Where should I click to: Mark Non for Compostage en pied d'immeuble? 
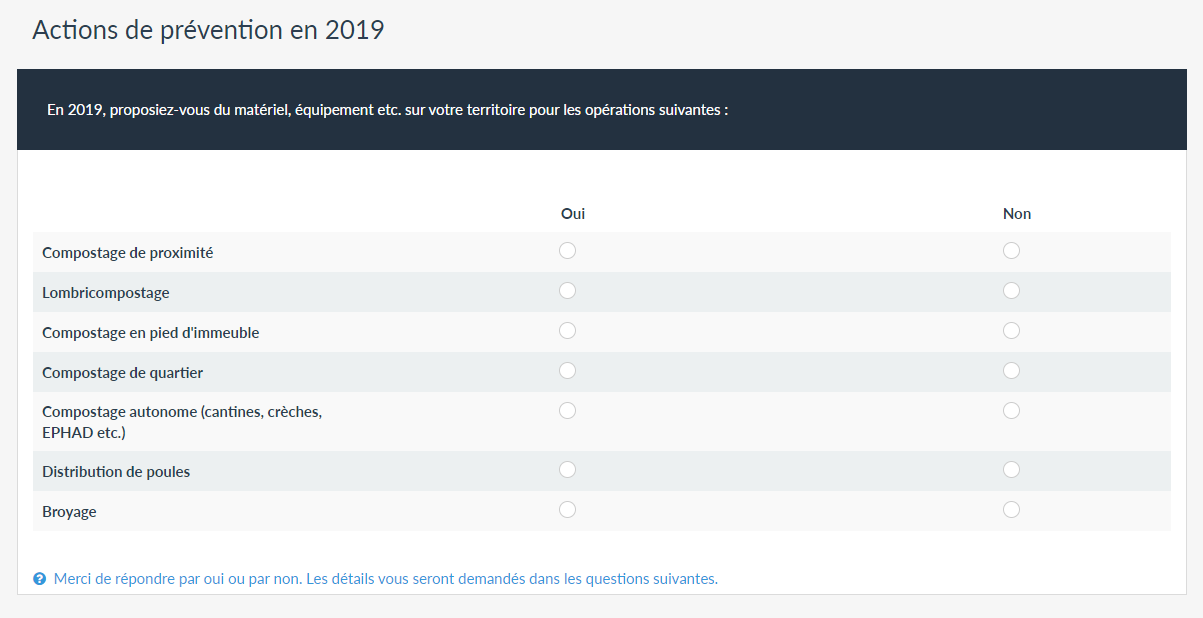(1011, 330)
